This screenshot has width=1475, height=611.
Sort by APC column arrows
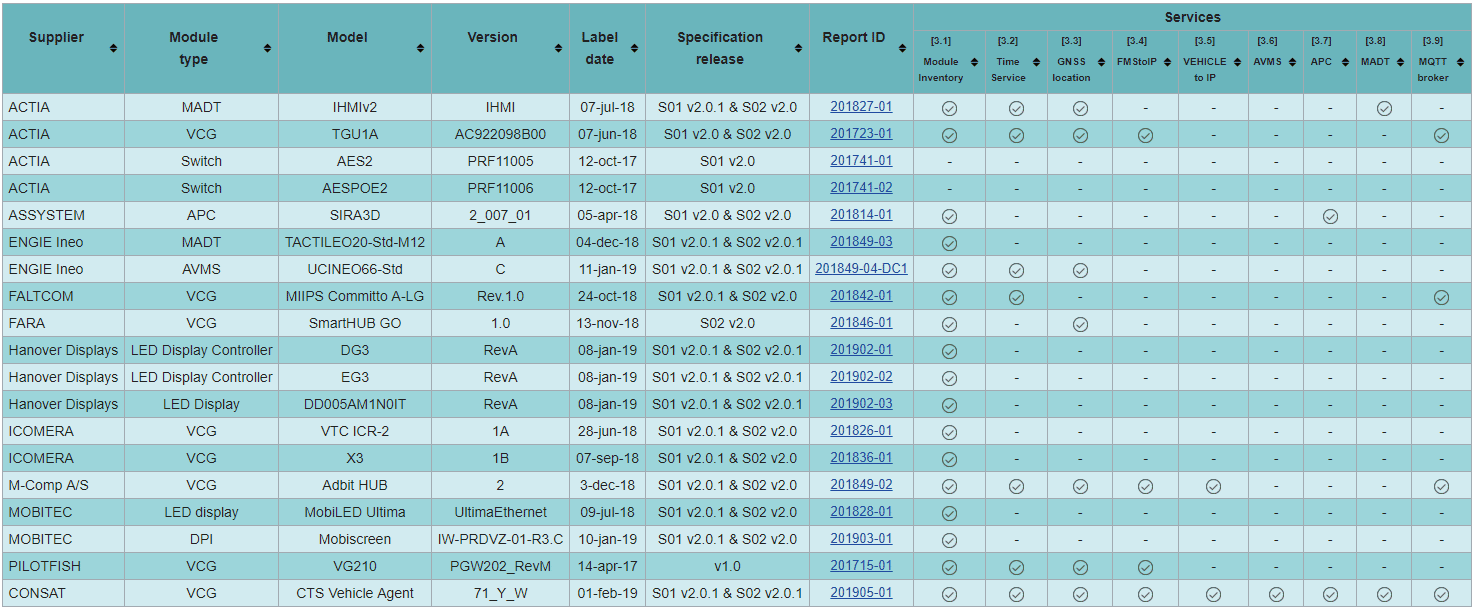[1345, 62]
